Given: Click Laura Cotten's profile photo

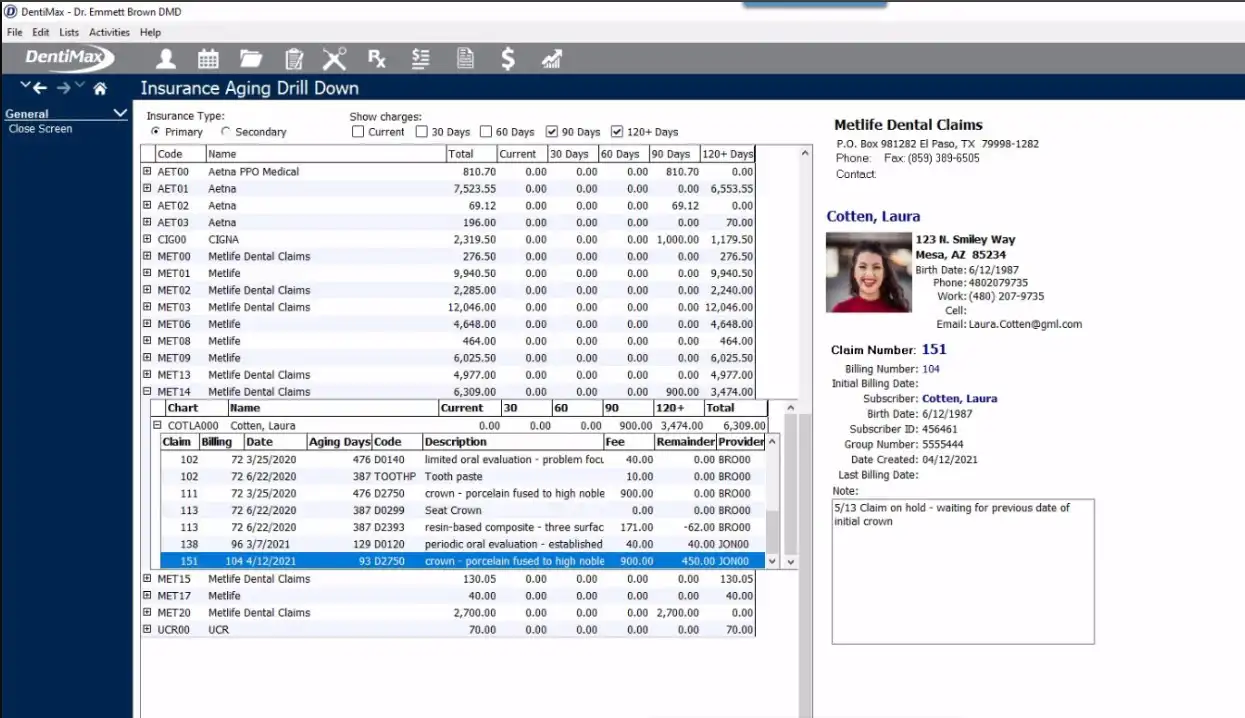Looking at the screenshot, I should 867,272.
